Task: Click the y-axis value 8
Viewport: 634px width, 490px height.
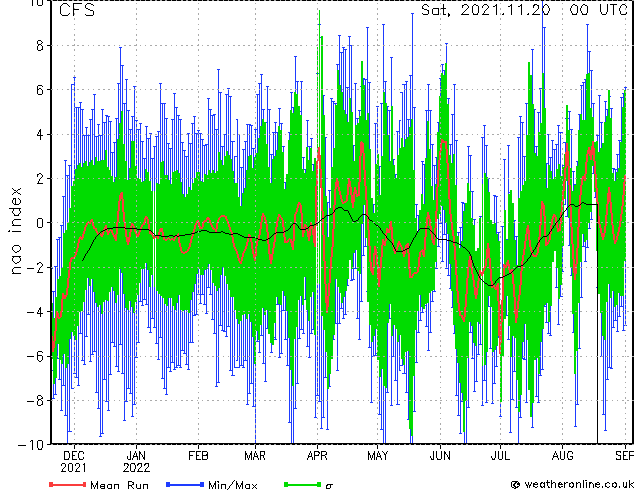Action: [x=40, y=46]
